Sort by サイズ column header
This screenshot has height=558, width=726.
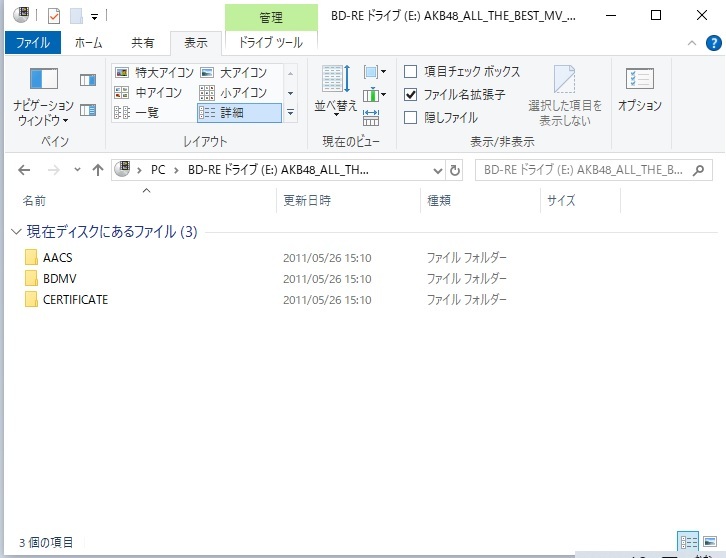point(580,201)
